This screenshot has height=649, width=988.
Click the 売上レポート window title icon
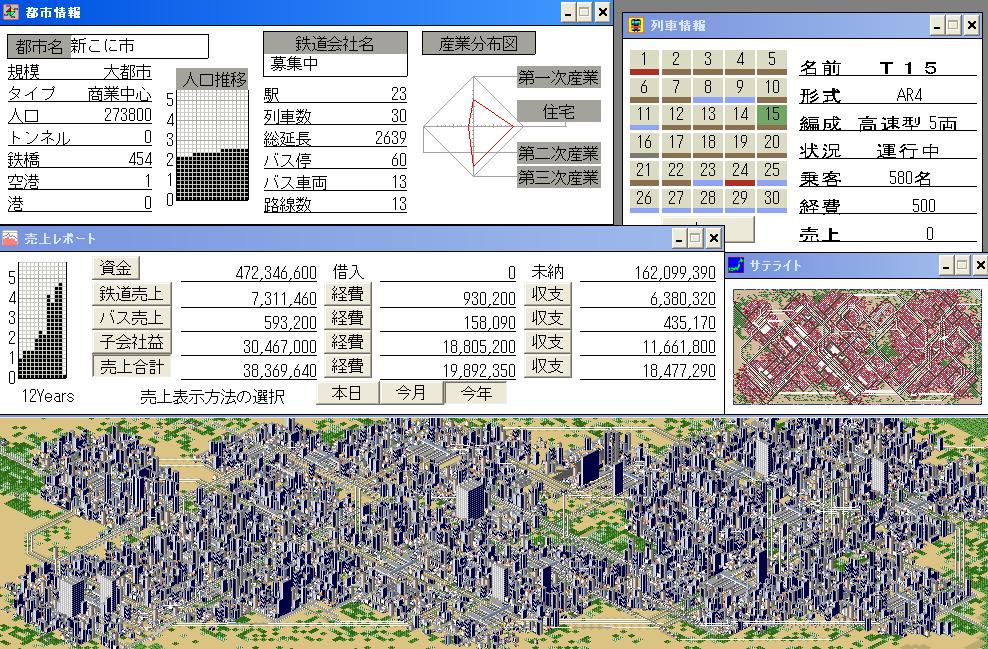[9, 238]
